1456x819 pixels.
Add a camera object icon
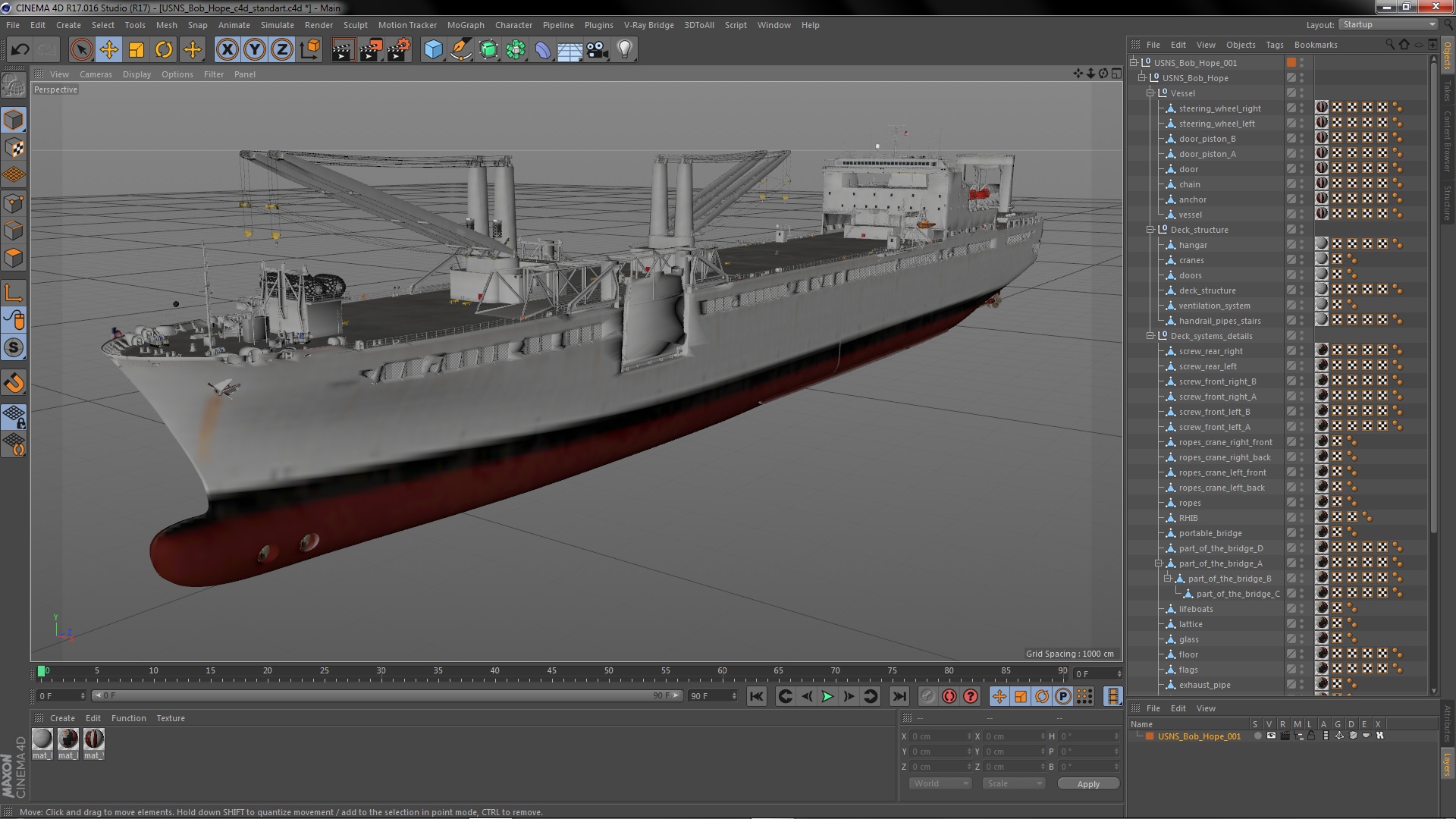[x=598, y=50]
